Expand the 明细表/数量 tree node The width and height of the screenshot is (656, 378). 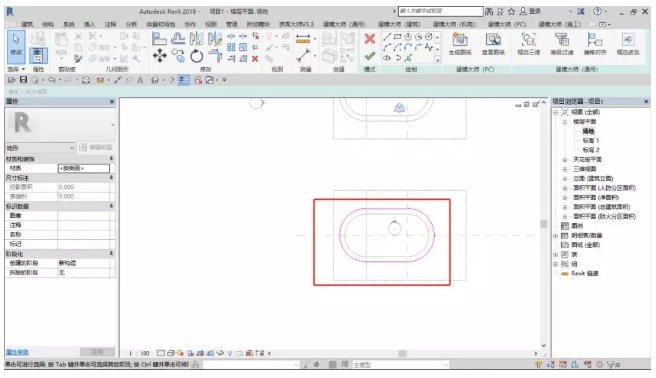click(555, 235)
